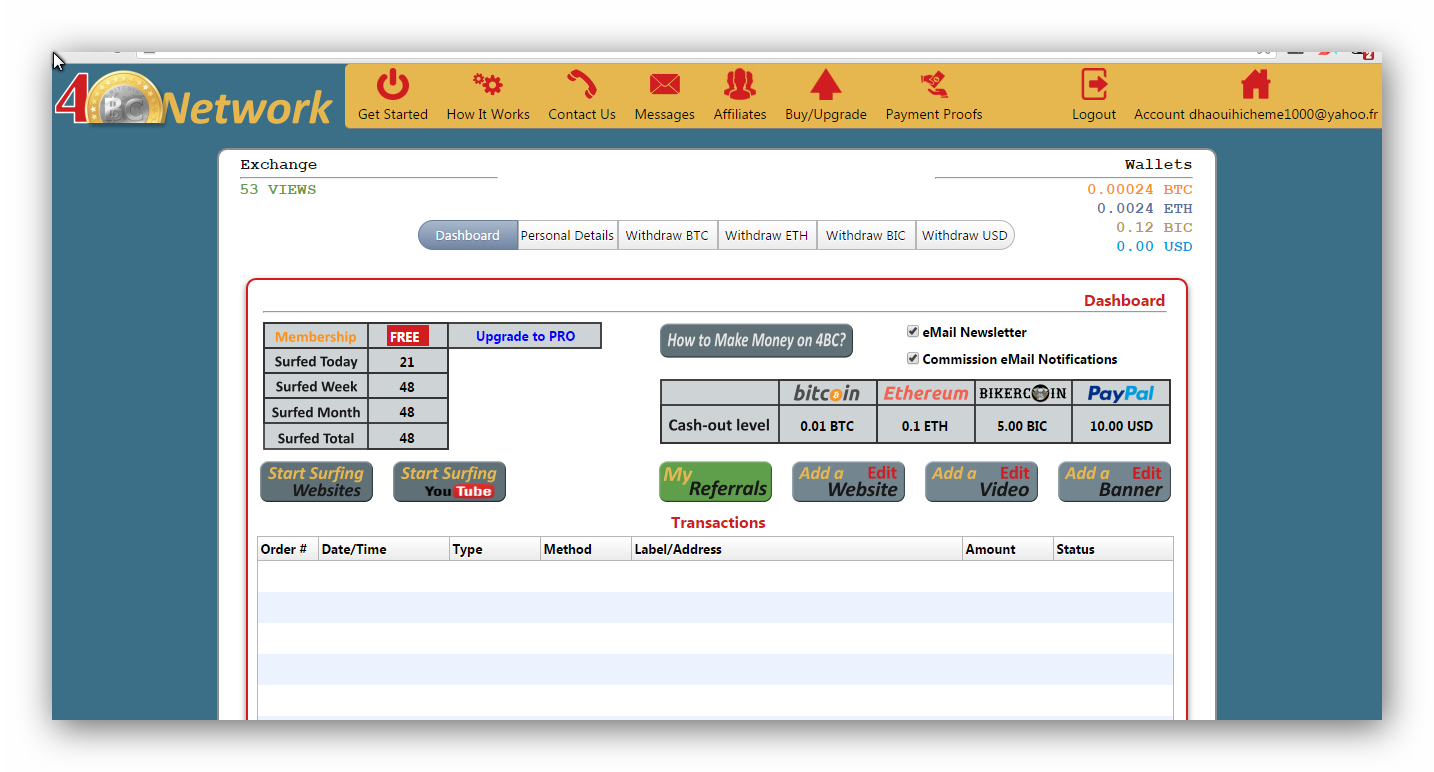1434x772 pixels.
Task: Click the 4BC Network logo
Action: (x=194, y=100)
